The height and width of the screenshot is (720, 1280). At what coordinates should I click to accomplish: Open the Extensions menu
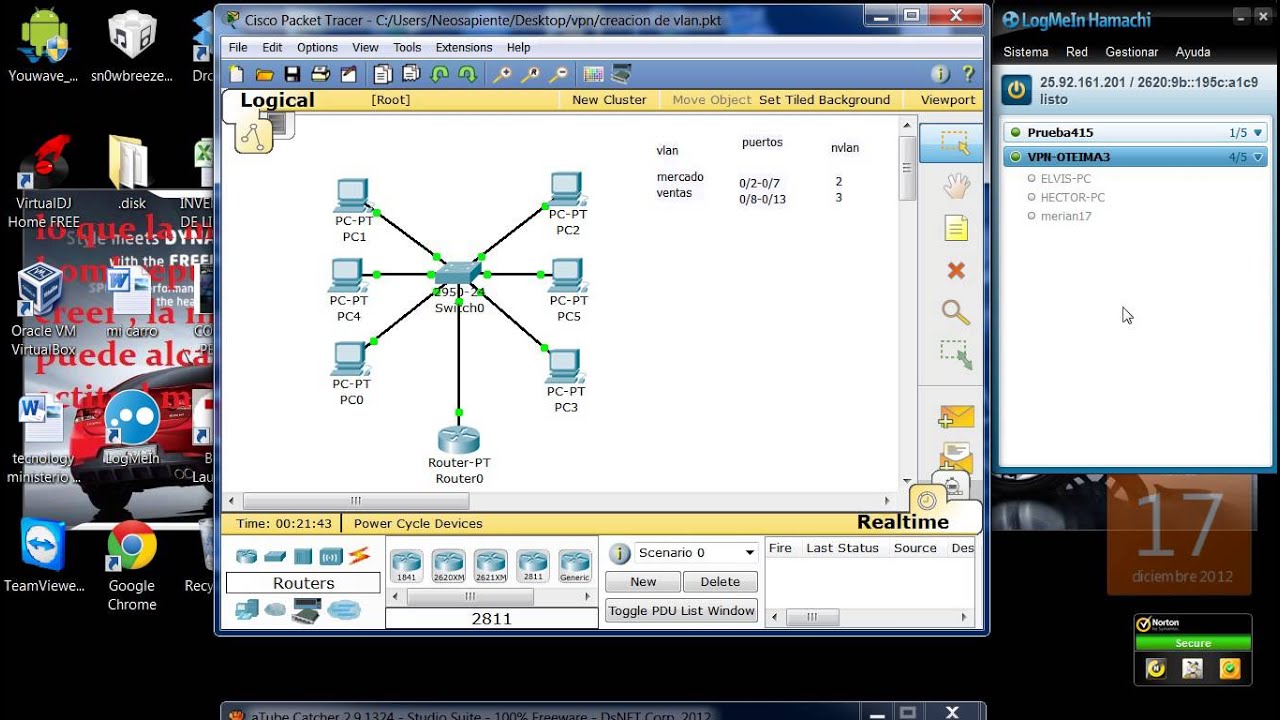click(464, 47)
